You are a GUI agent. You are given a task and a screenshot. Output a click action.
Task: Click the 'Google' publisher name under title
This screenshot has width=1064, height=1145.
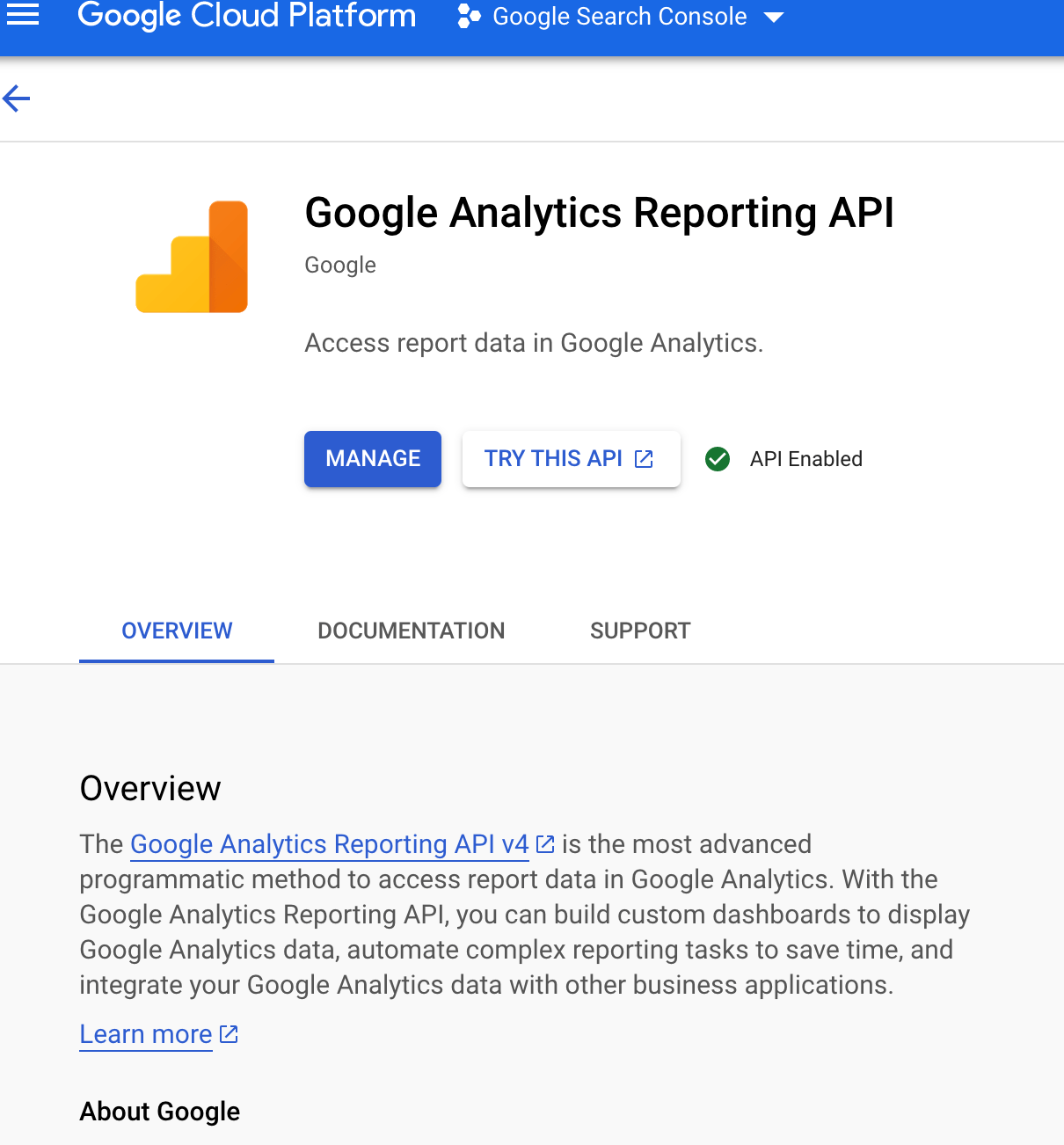(340, 265)
